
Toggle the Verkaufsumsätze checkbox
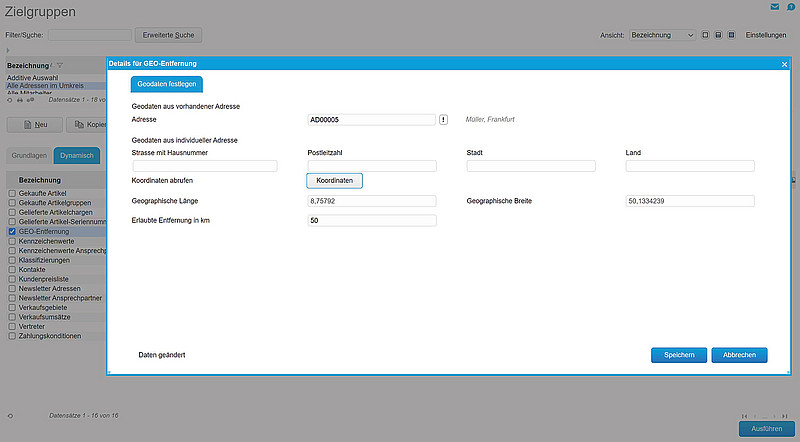click(x=12, y=317)
